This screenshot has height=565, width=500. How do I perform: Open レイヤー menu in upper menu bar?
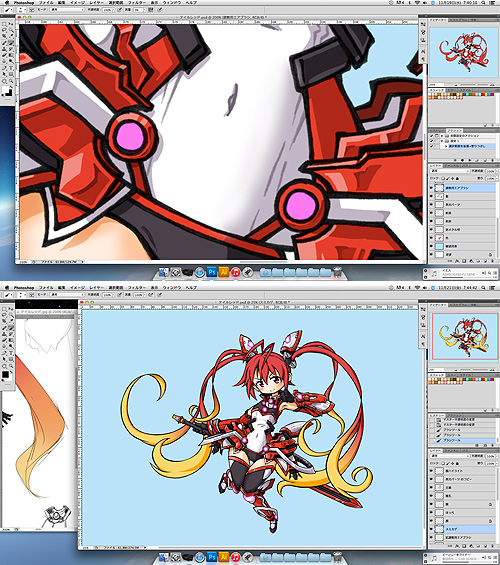[x=96, y=3]
